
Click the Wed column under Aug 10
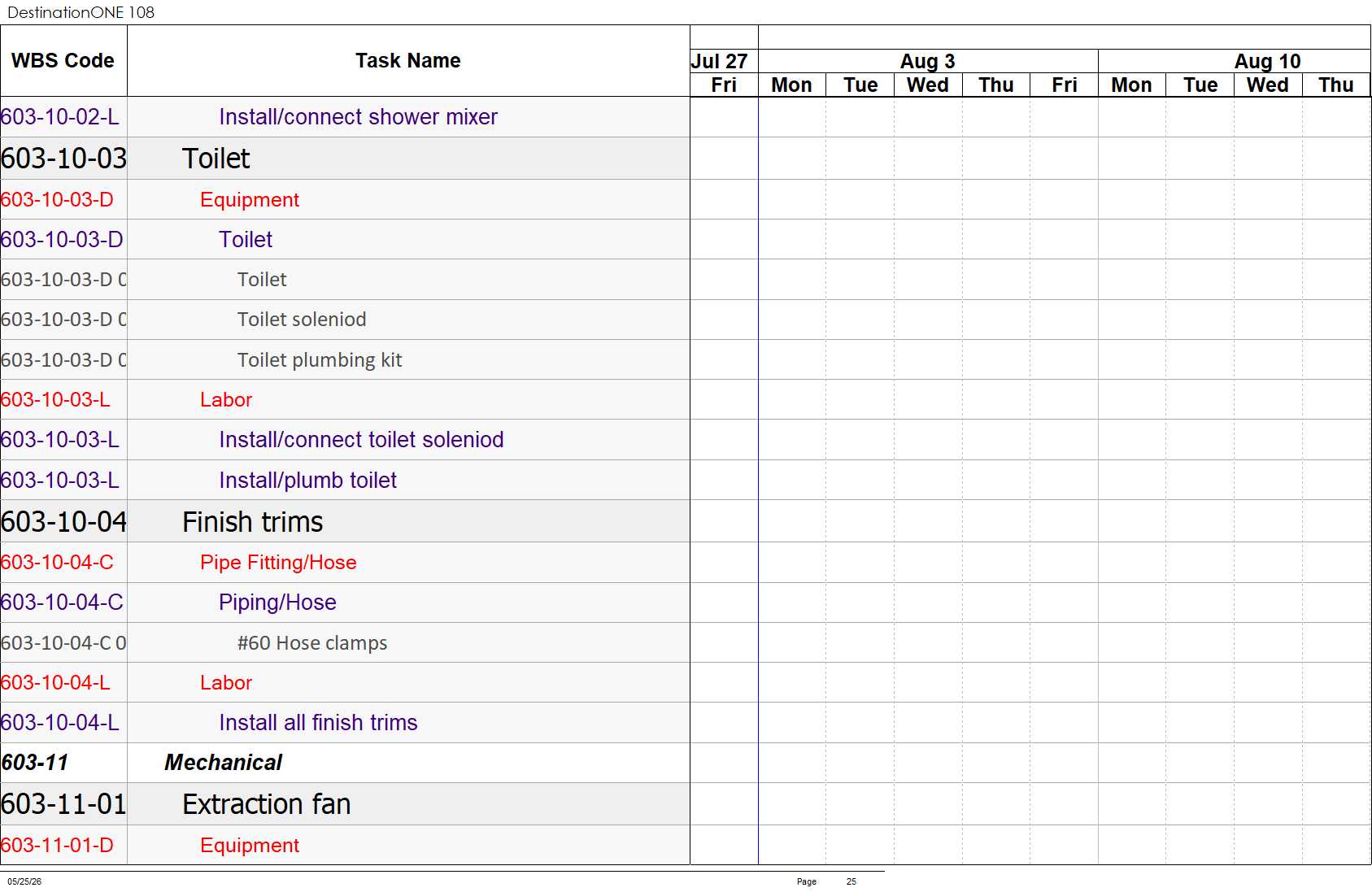(x=1268, y=85)
